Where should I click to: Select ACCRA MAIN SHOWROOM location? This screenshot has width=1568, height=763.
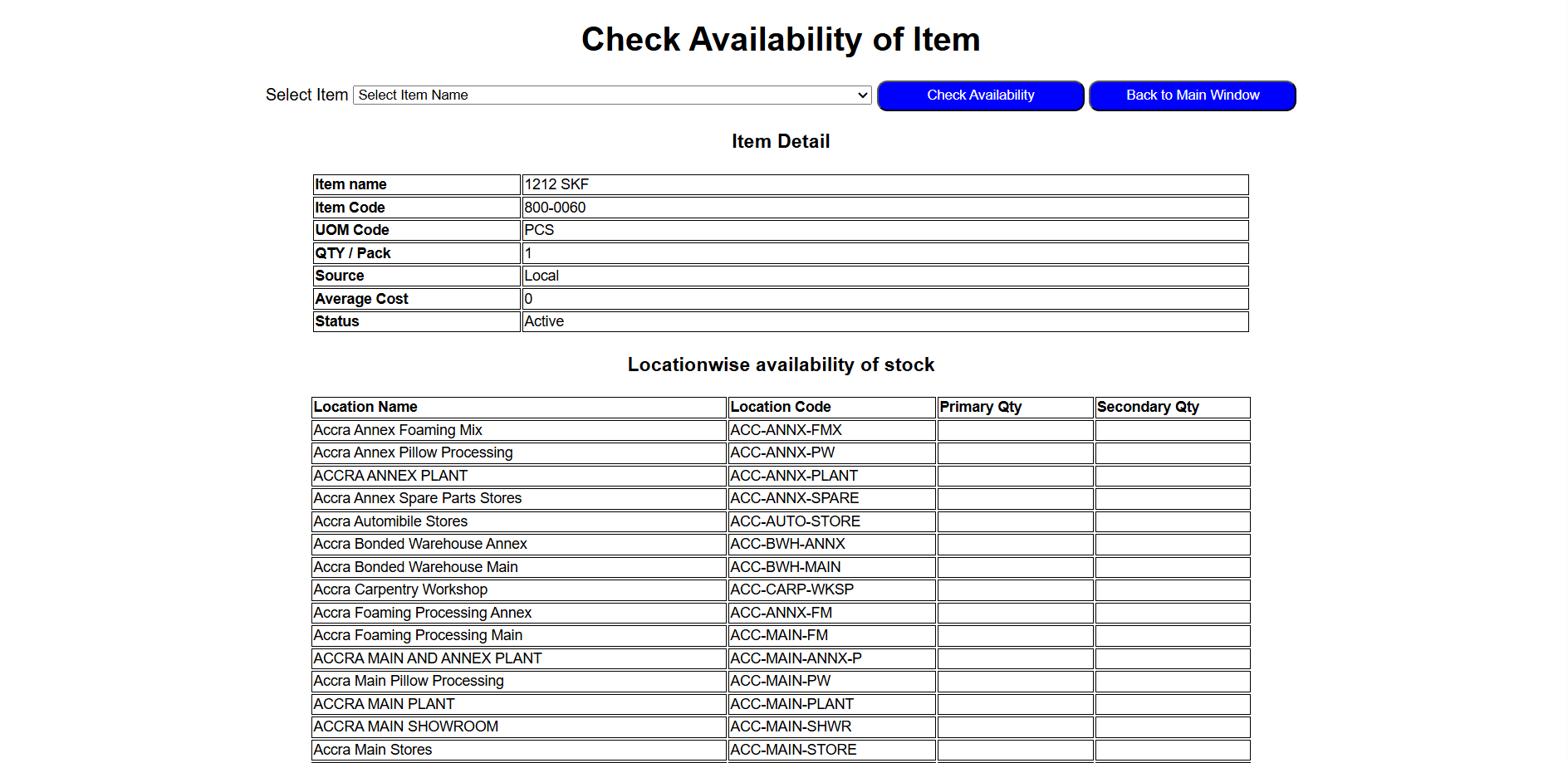(x=518, y=726)
